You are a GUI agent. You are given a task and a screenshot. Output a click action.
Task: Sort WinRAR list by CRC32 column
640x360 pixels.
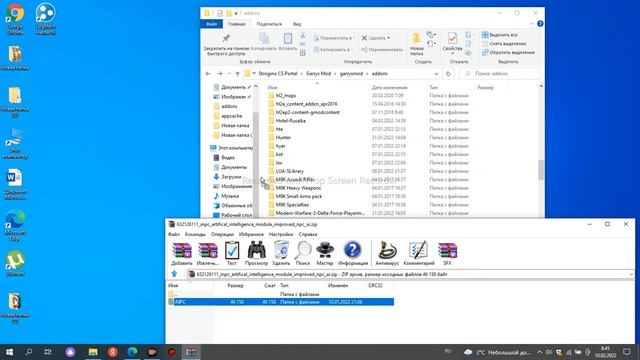point(375,285)
